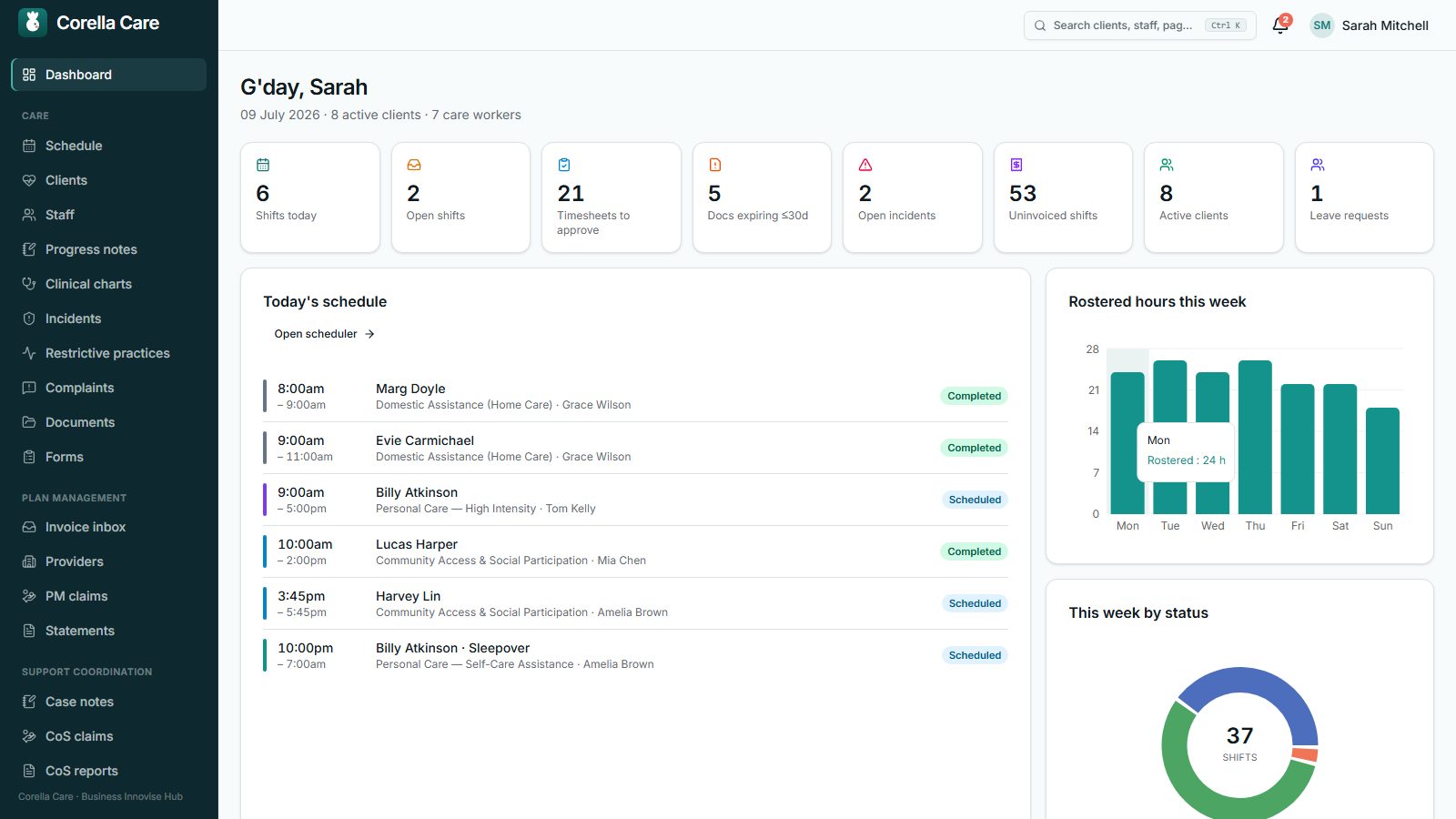Click the Schedule calendar icon in sidebar

(29, 146)
